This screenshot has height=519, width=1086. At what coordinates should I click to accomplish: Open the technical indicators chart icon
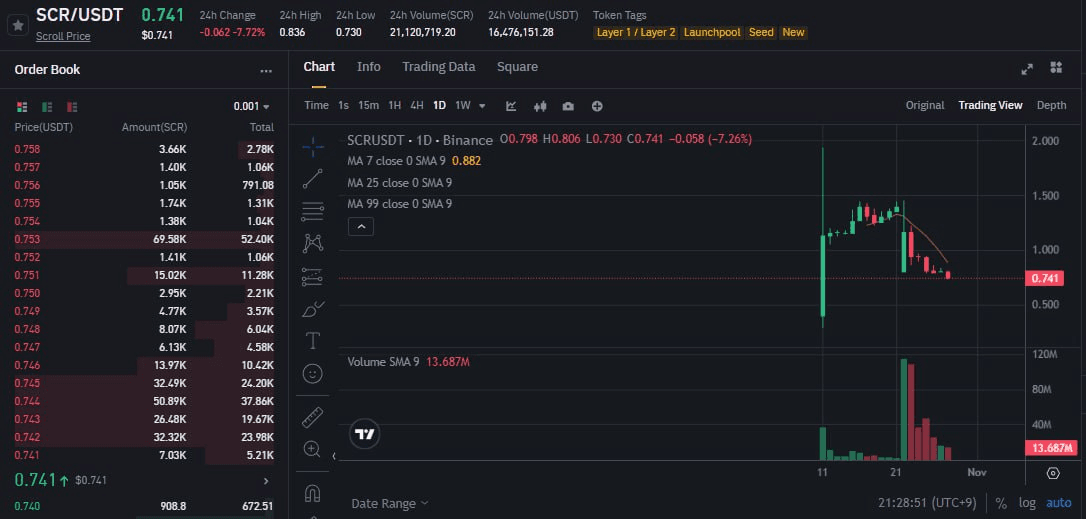[x=511, y=106]
